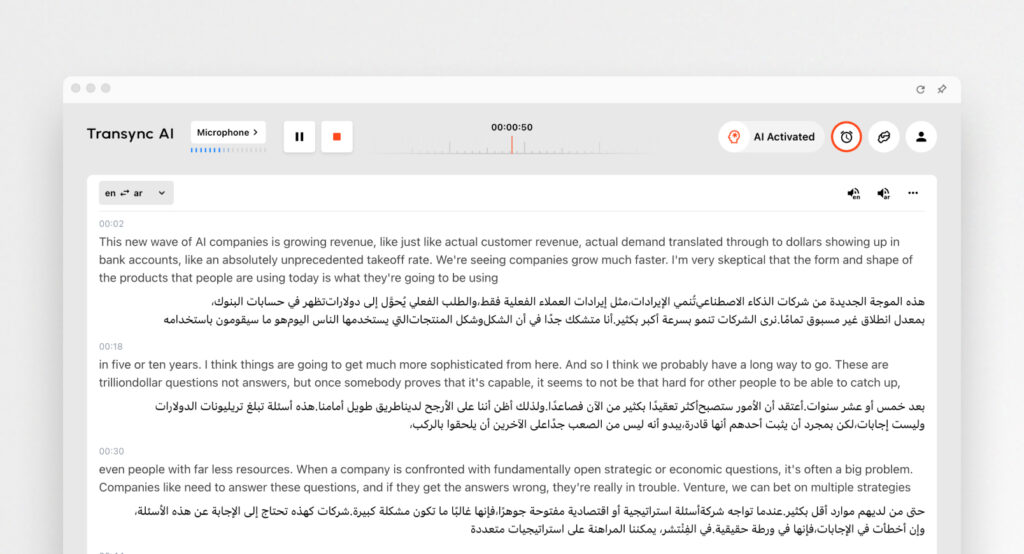Pin the window using the pin icon
This screenshot has height=554, width=1024.
click(941, 89)
